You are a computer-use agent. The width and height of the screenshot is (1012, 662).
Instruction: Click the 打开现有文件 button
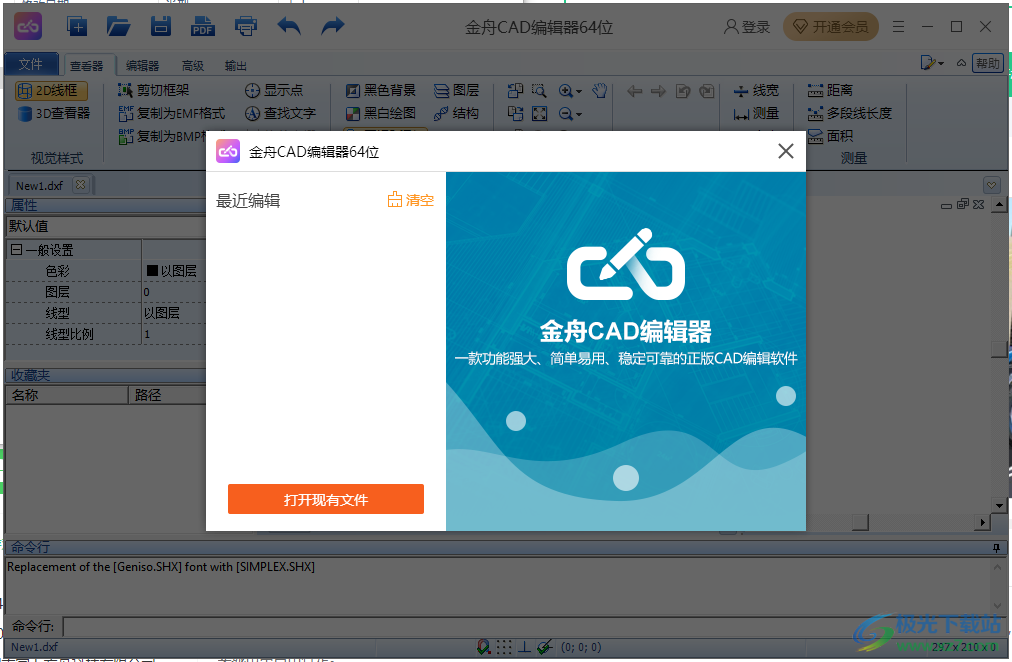(x=326, y=499)
